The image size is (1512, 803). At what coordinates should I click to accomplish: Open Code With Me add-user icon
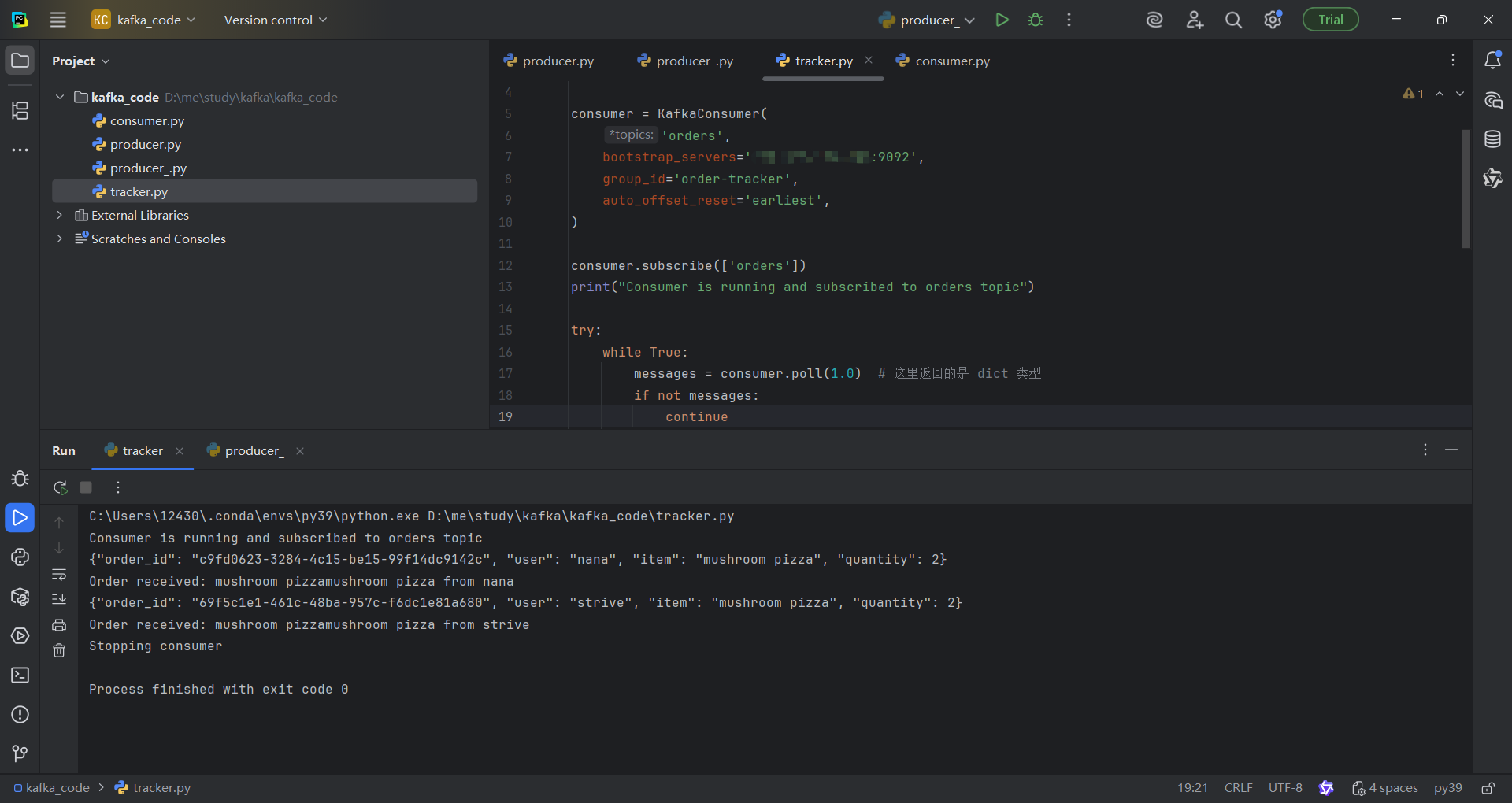tap(1195, 20)
